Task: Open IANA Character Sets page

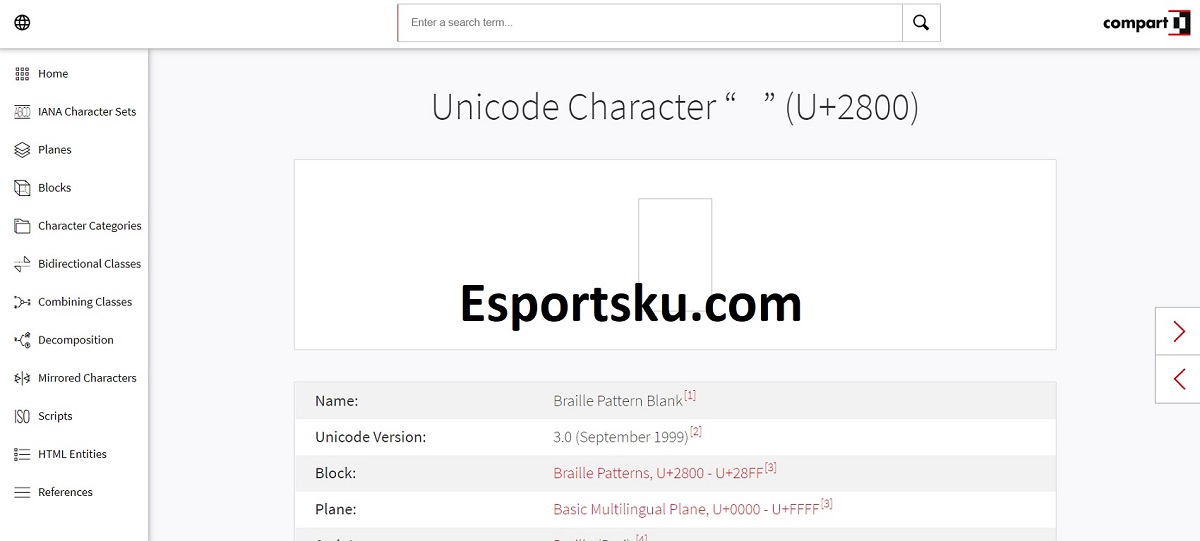Action: coord(87,112)
